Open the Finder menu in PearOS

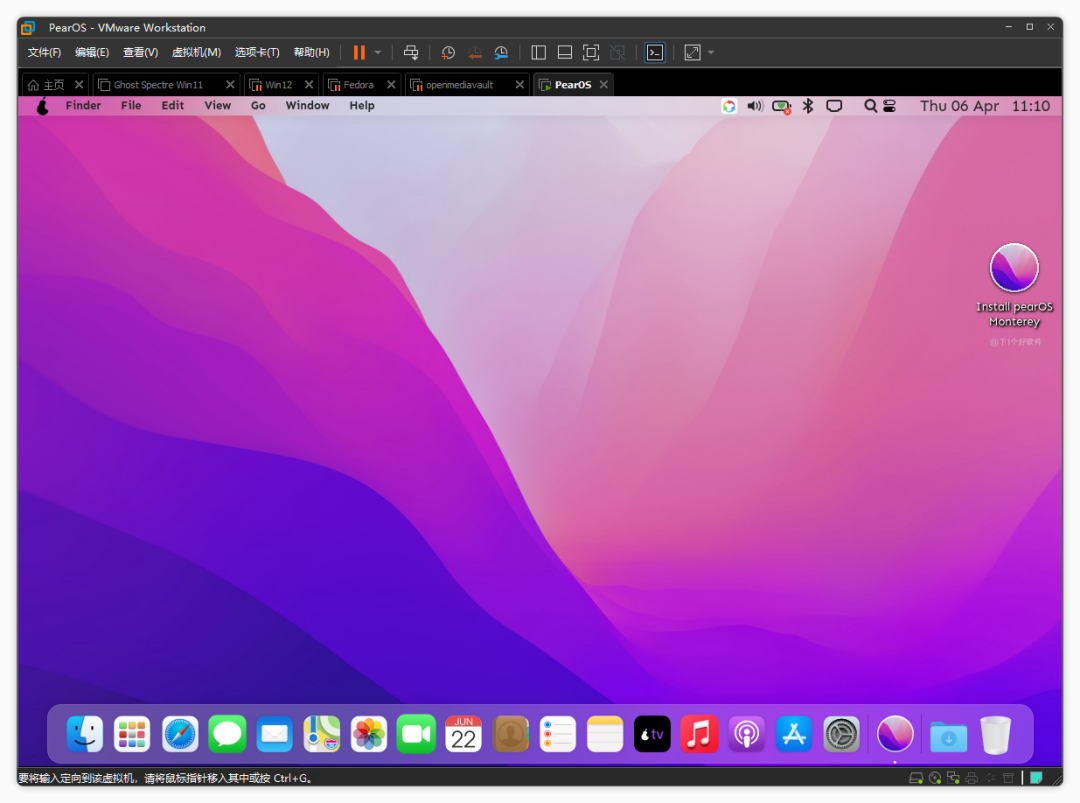pyautogui.click(x=83, y=106)
